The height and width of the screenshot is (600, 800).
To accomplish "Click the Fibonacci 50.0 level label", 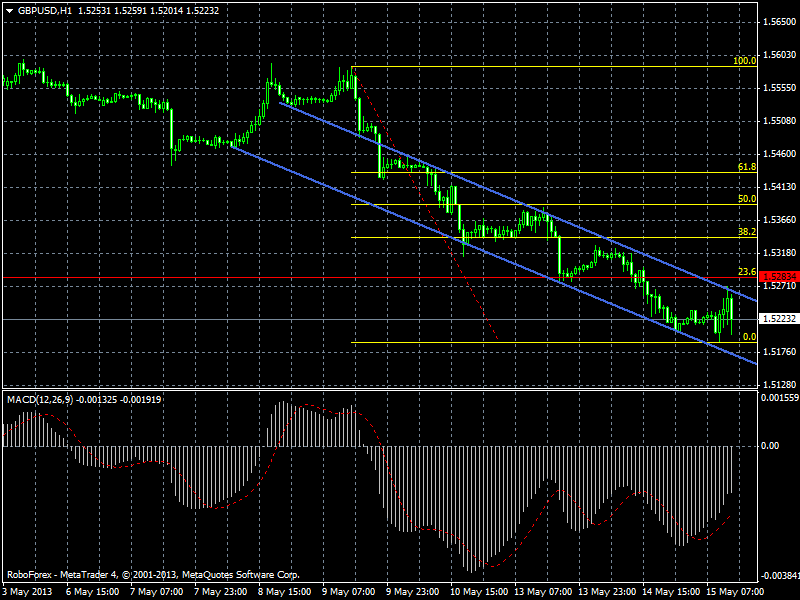I will click(x=747, y=199).
